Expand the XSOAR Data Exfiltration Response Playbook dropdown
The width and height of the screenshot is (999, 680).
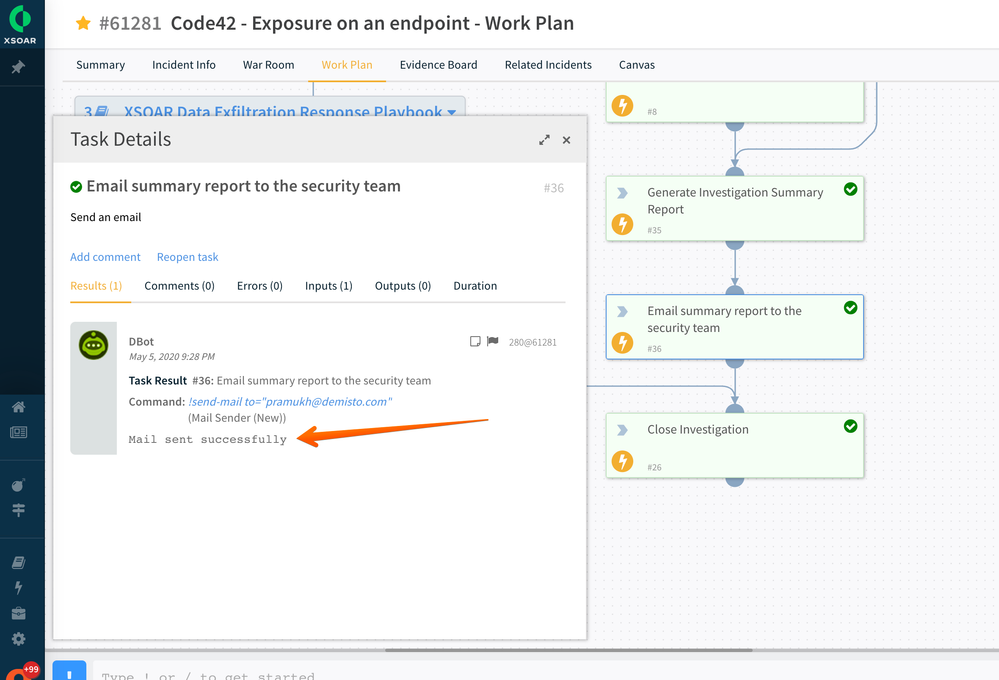pyautogui.click(x=452, y=112)
